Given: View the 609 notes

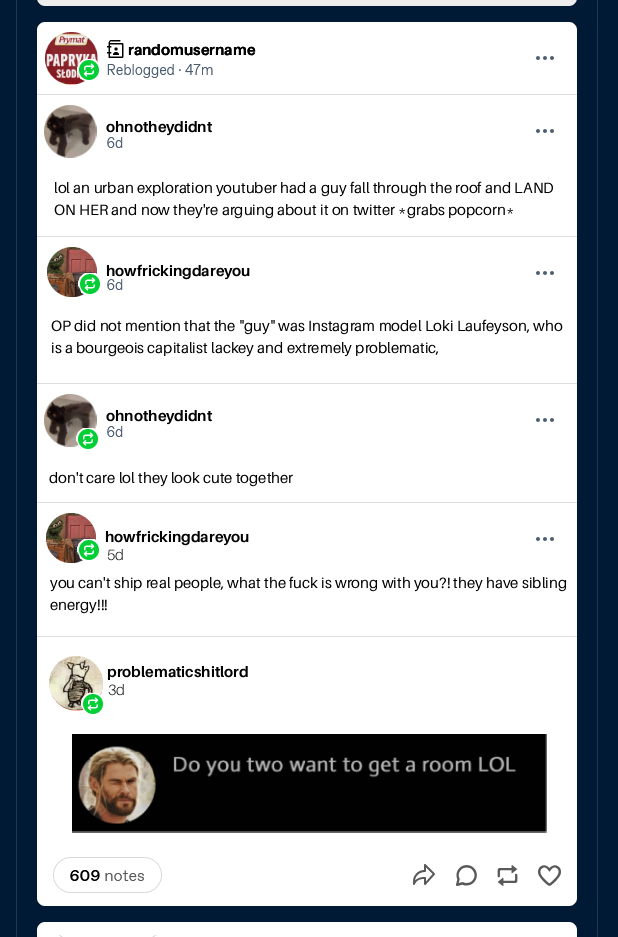Looking at the screenshot, I should 107,875.
